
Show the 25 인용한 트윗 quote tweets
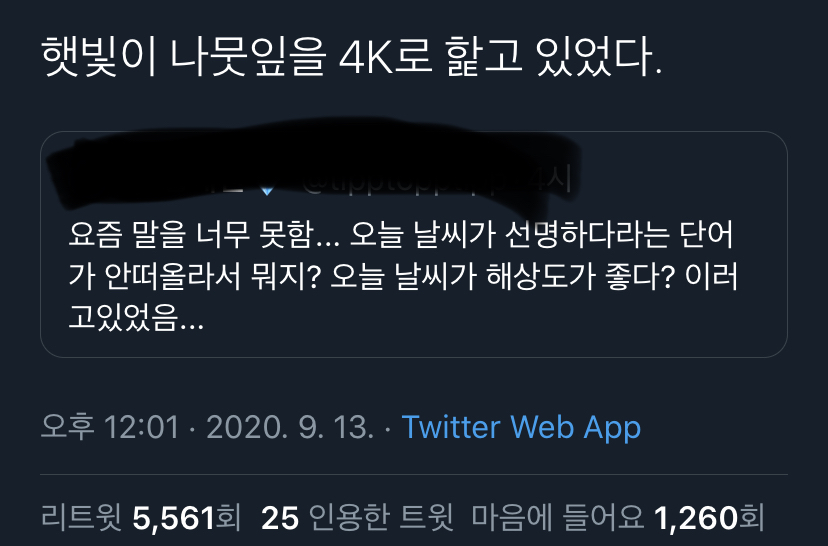357,517
